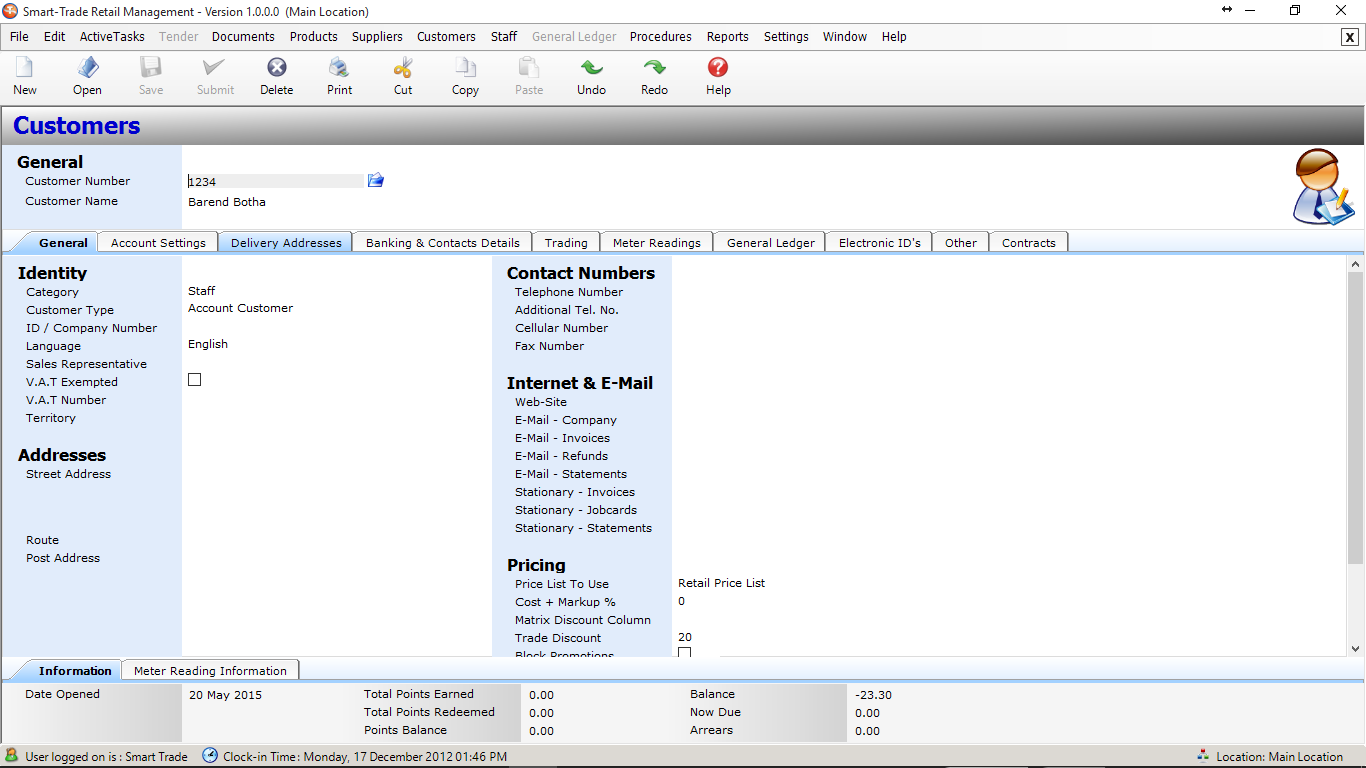
Task: Expand the Procedures menu
Action: [x=660, y=37]
